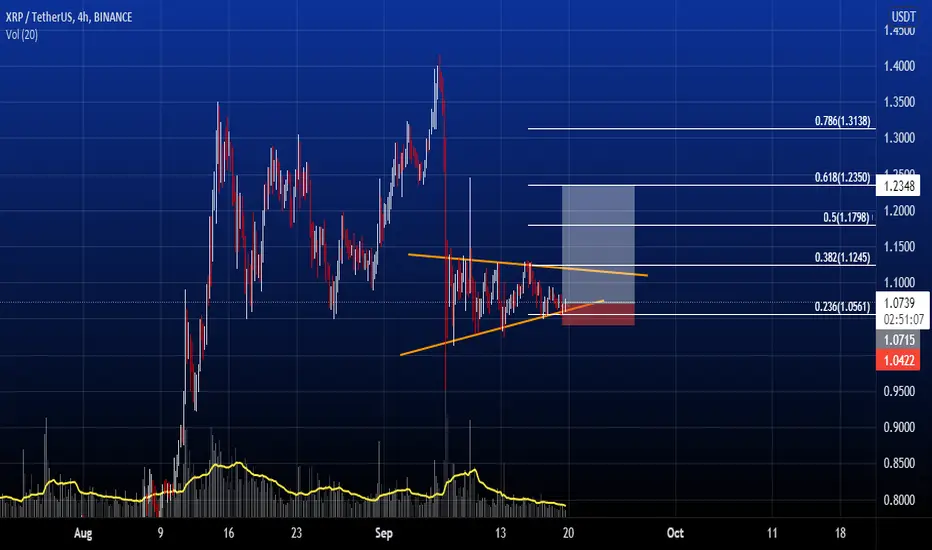Click the 1.4000 price axis label
Image resolution: width=932 pixels, height=550 pixels.
click(x=899, y=66)
